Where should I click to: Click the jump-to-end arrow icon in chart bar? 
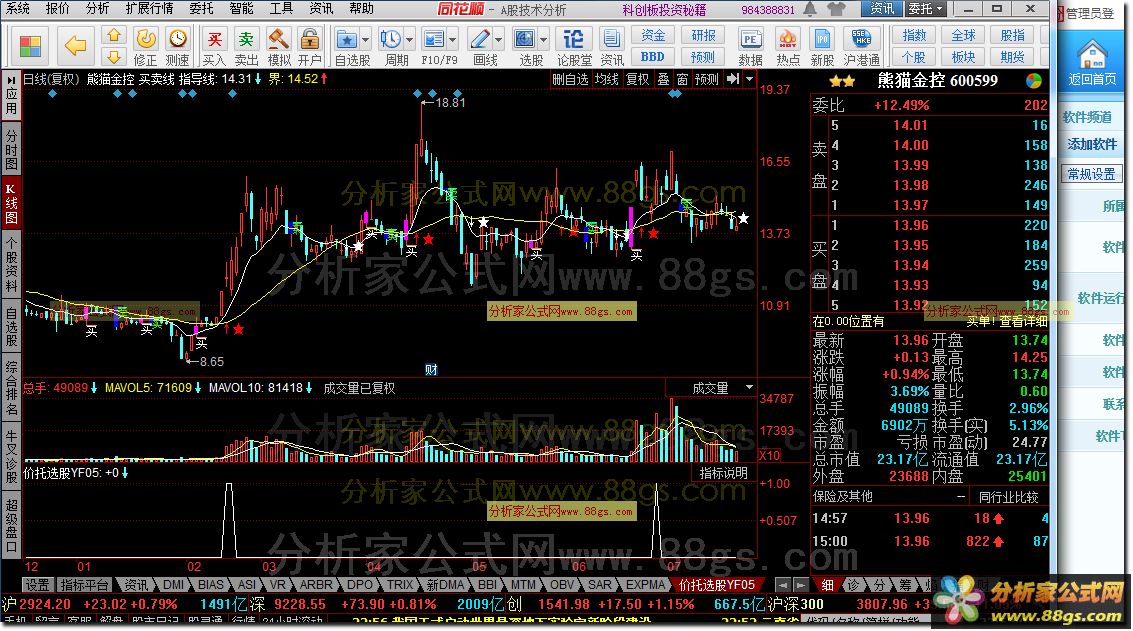pos(733,79)
